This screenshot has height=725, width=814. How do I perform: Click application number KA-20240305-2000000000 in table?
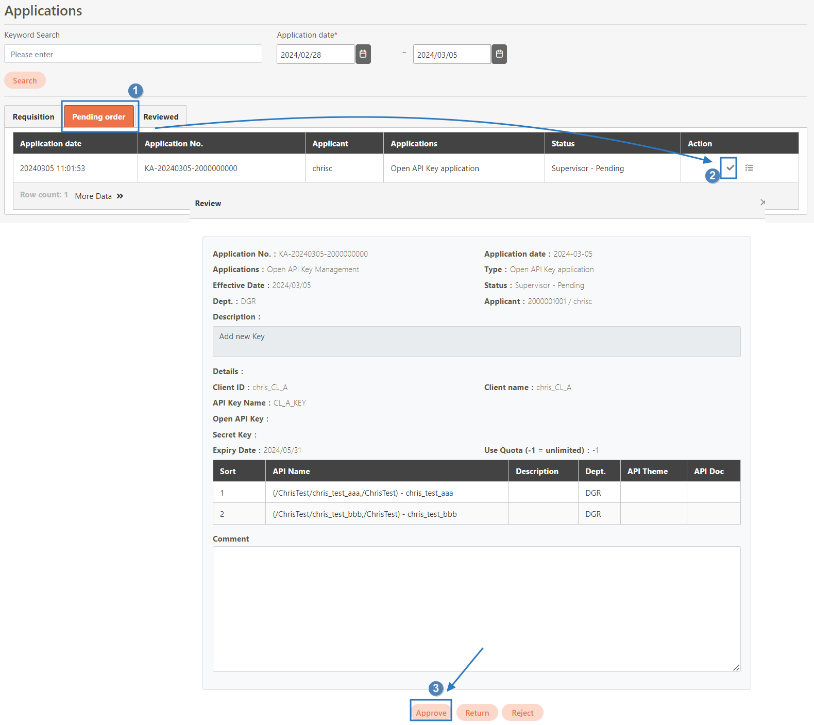190,168
